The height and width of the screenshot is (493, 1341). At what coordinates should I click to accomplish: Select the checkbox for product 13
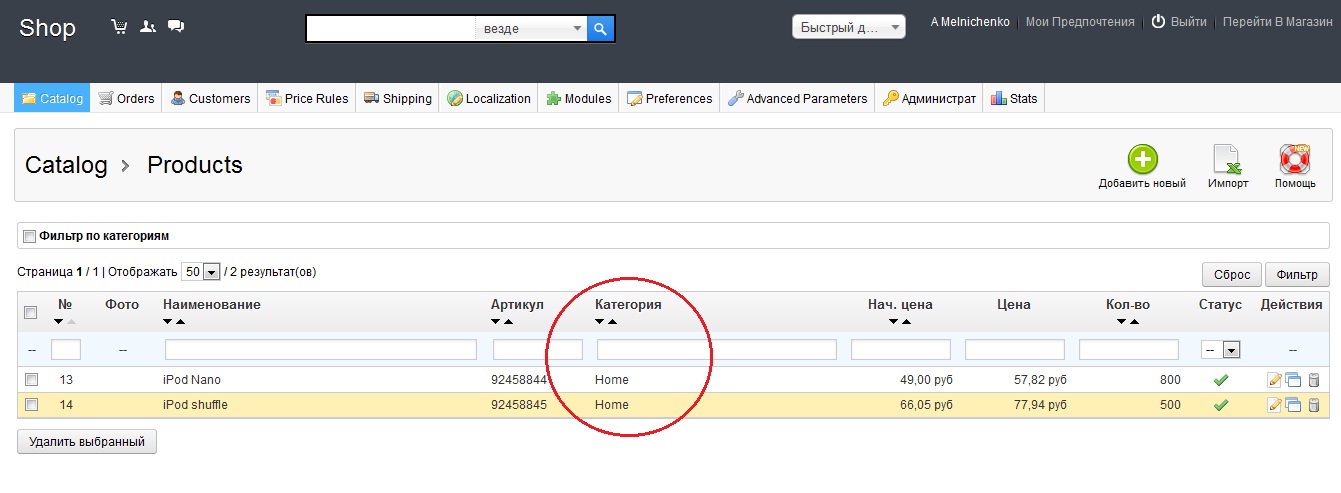click(31, 380)
